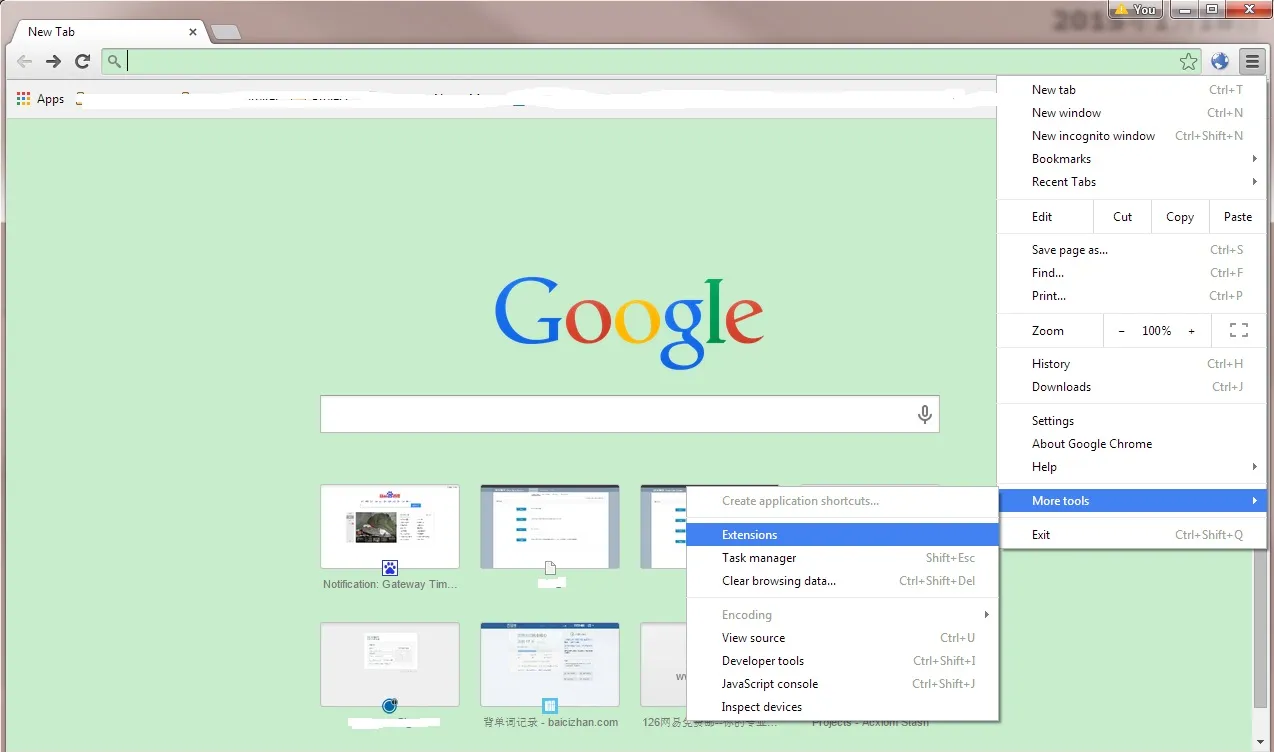Choose New incognito window
The width and height of the screenshot is (1274, 752).
pyautogui.click(x=1093, y=136)
